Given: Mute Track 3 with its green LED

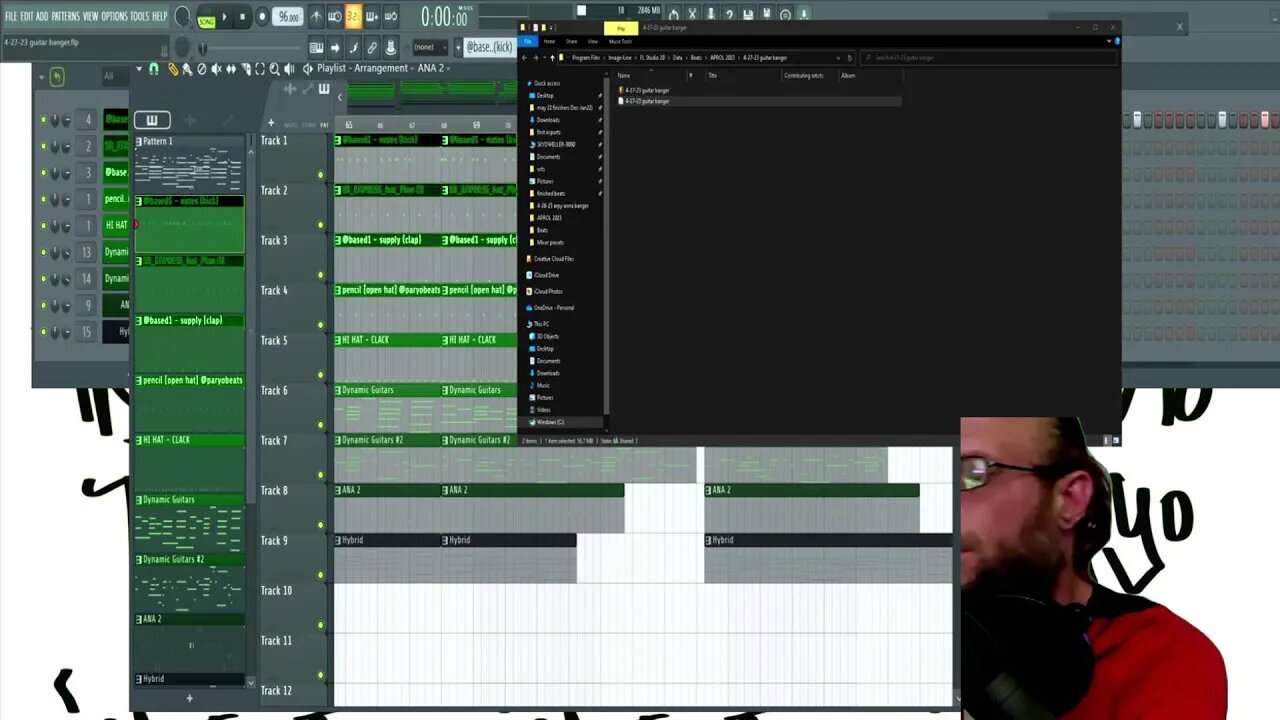Looking at the screenshot, I should [x=321, y=275].
